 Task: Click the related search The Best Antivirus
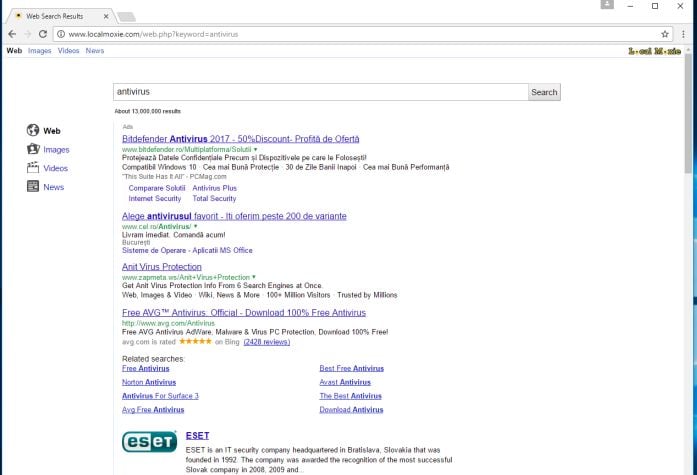[x=350, y=396]
